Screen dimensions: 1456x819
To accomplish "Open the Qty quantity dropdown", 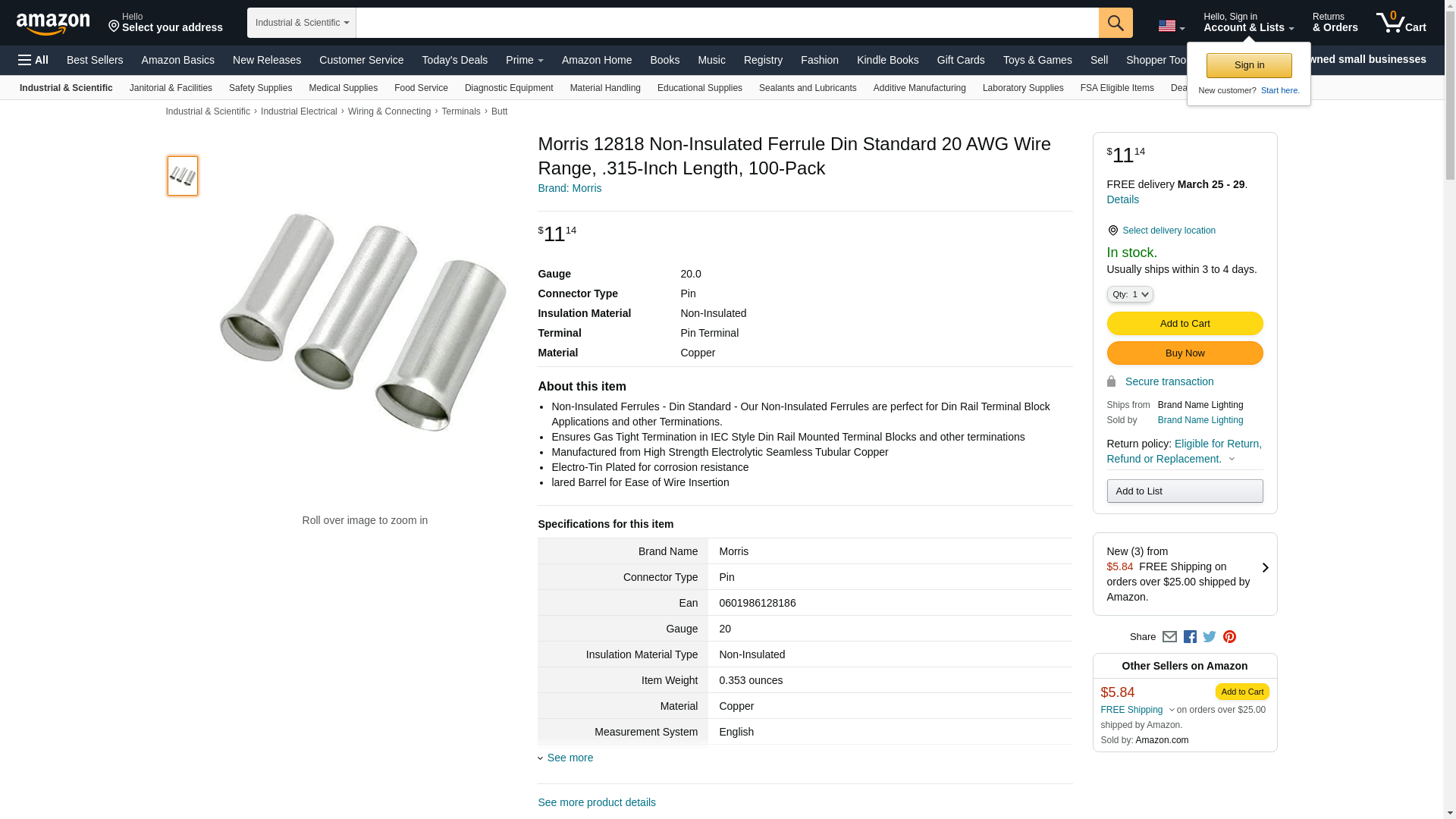I will [x=1129, y=294].
